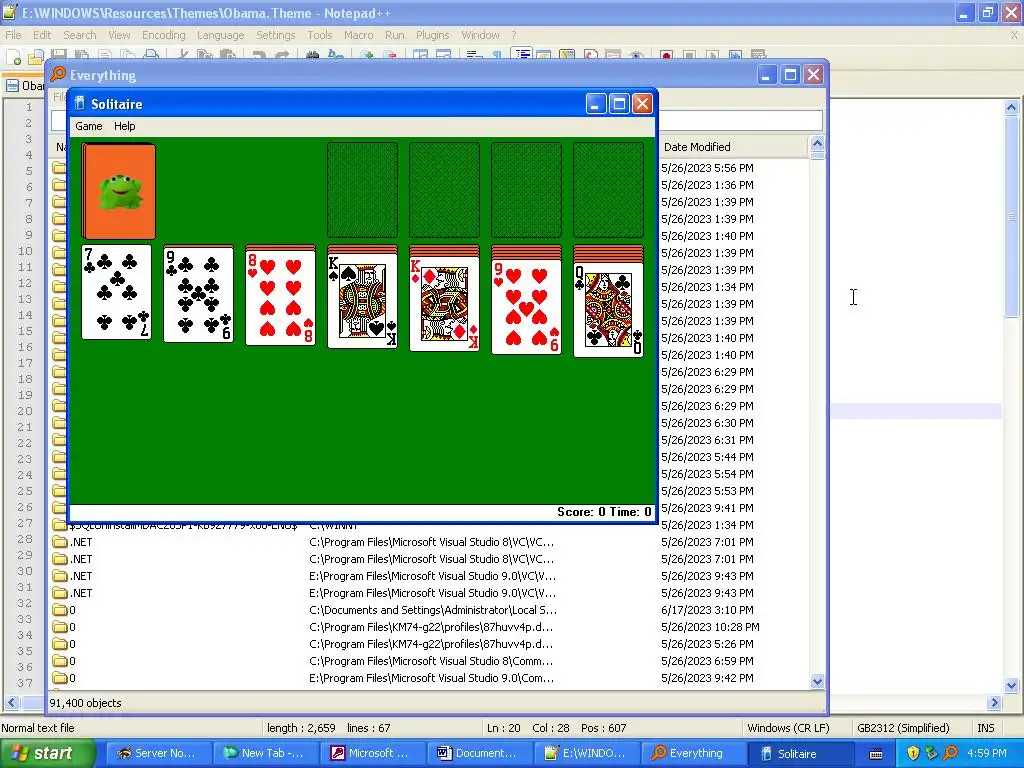The height and width of the screenshot is (768, 1024).
Task: Open Notepad++ Language menu
Action: (220, 35)
